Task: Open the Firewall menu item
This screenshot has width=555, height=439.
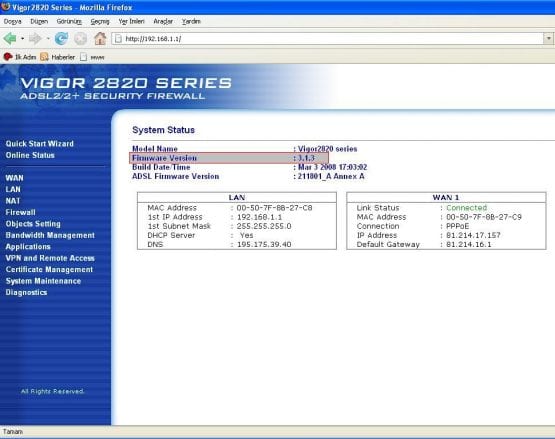Action: pos(21,212)
